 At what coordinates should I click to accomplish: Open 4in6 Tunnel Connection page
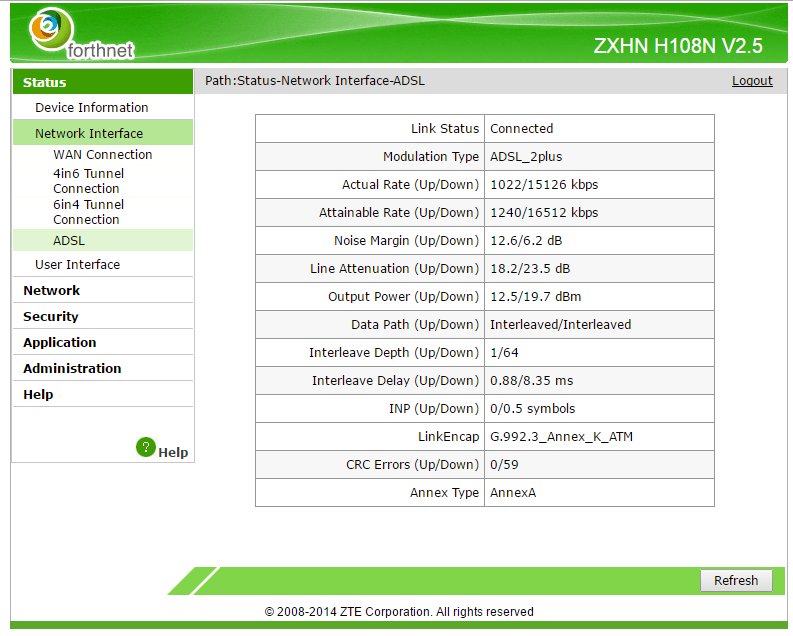(89, 181)
